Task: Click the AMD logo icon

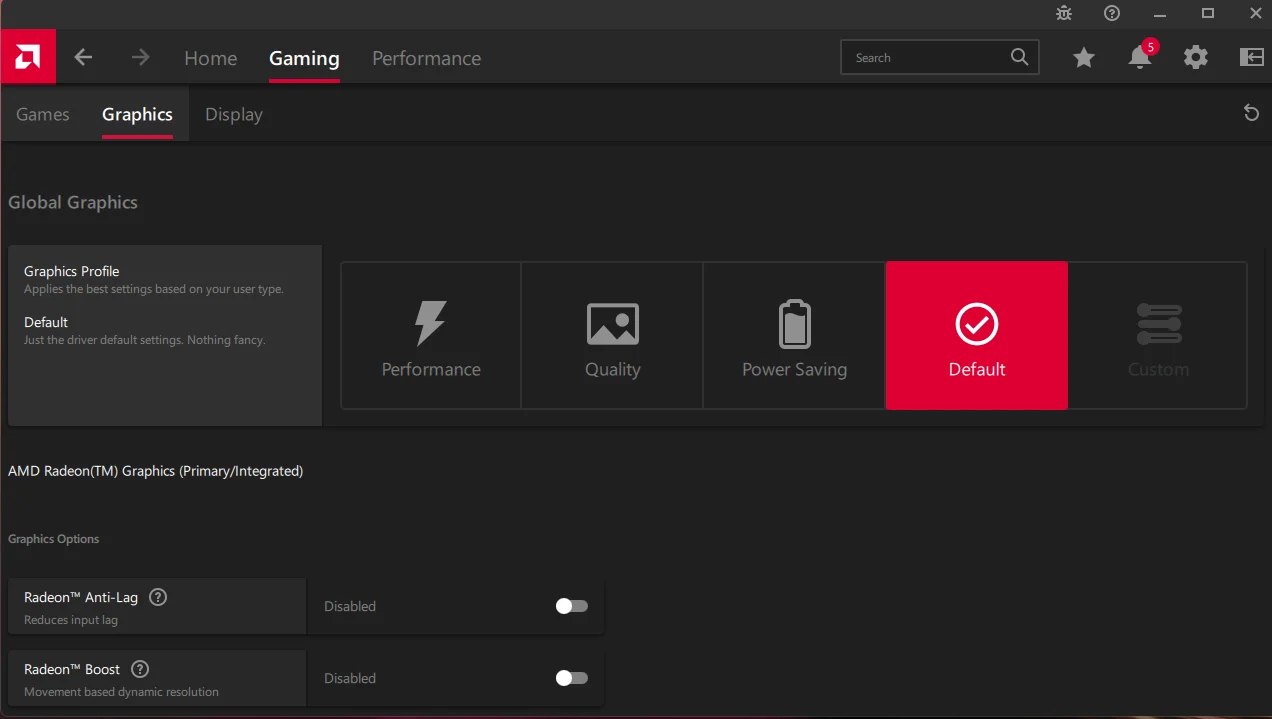Action: [27, 57]
